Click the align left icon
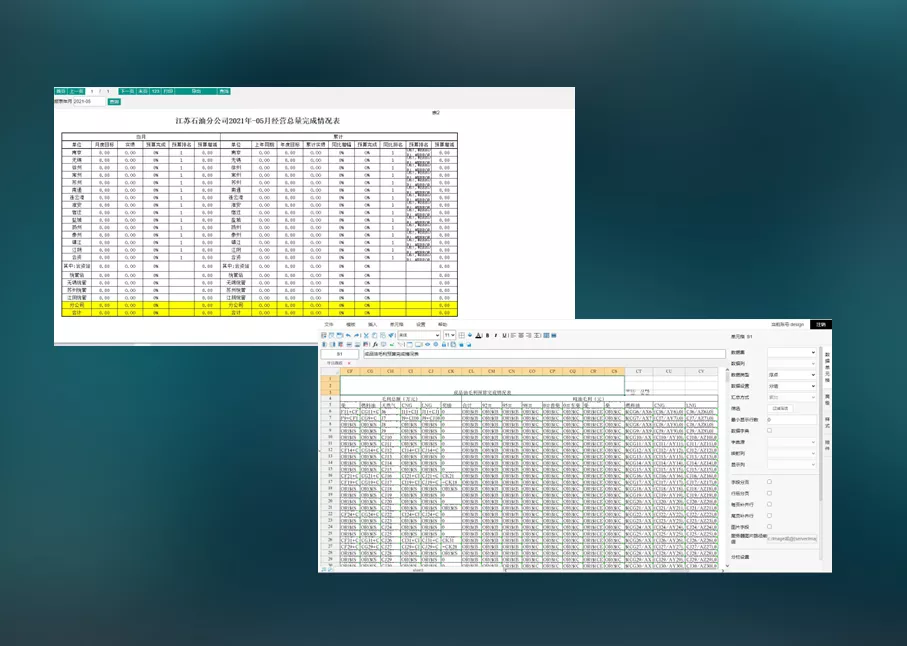The width and height of the screenshot is (907, 646). [x=514, y=335]
